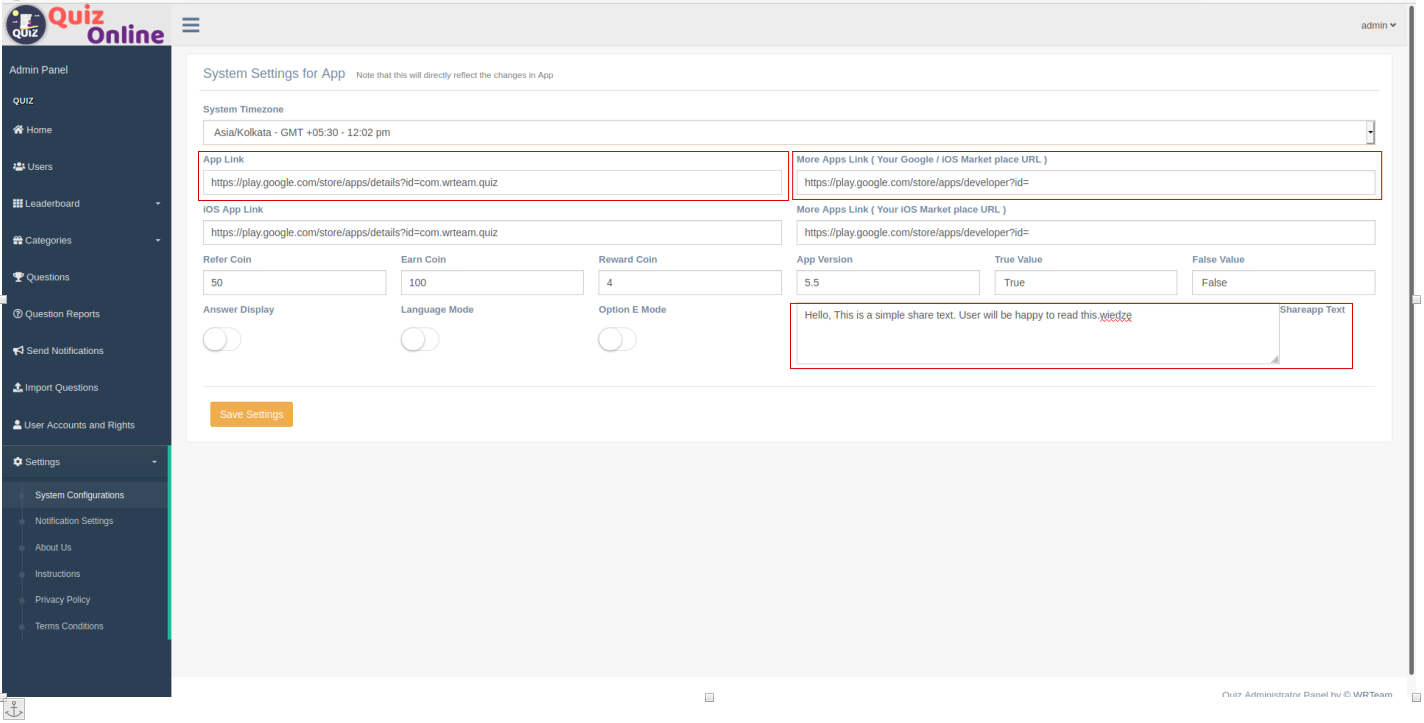Turn on Option E Mode switch
1424x723 pixels.
pyautogui.click(x=617, y=340)
